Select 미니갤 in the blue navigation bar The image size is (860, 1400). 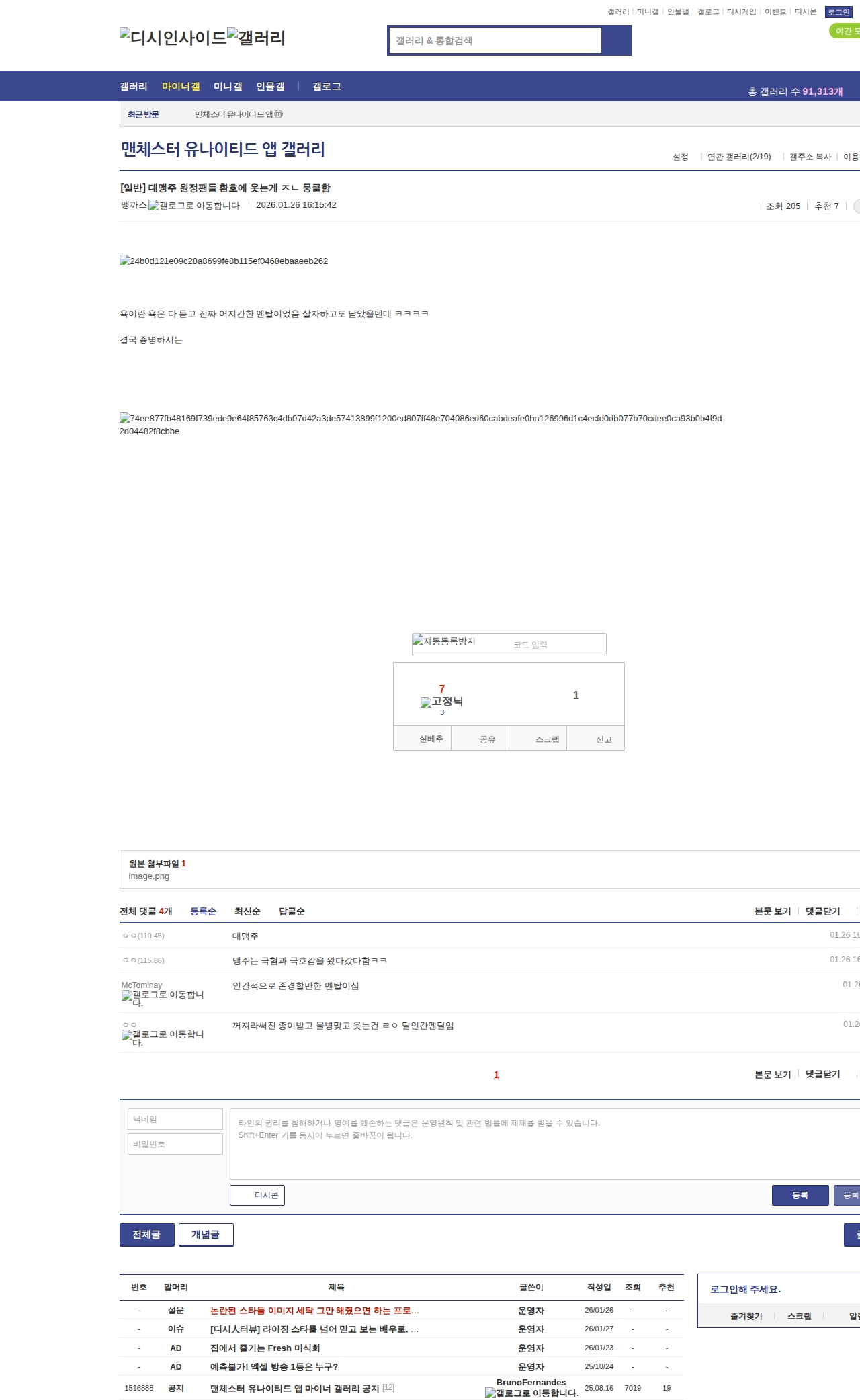[x=228, y=87]
